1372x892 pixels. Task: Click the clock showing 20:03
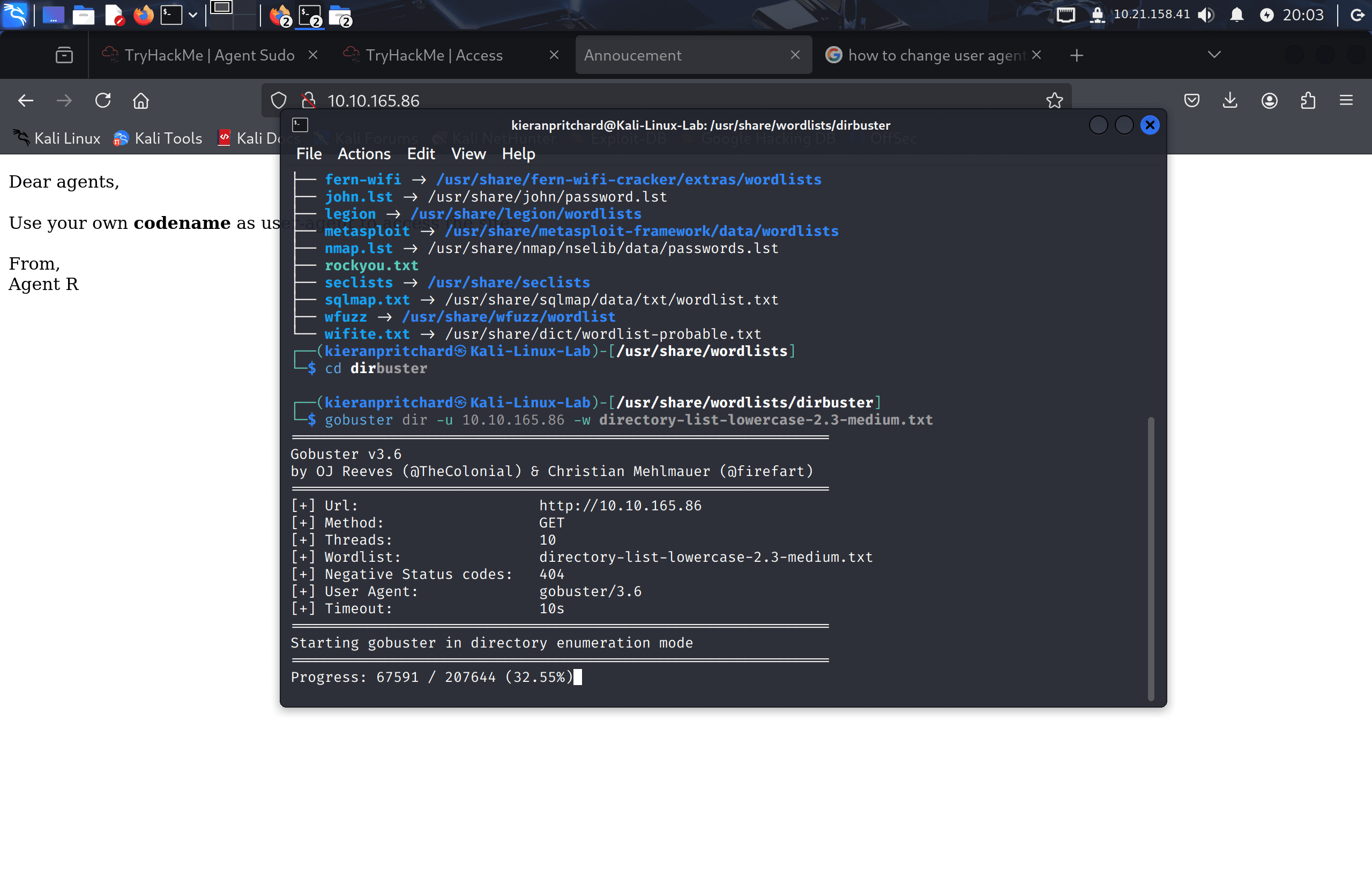tap(1303, 14)
